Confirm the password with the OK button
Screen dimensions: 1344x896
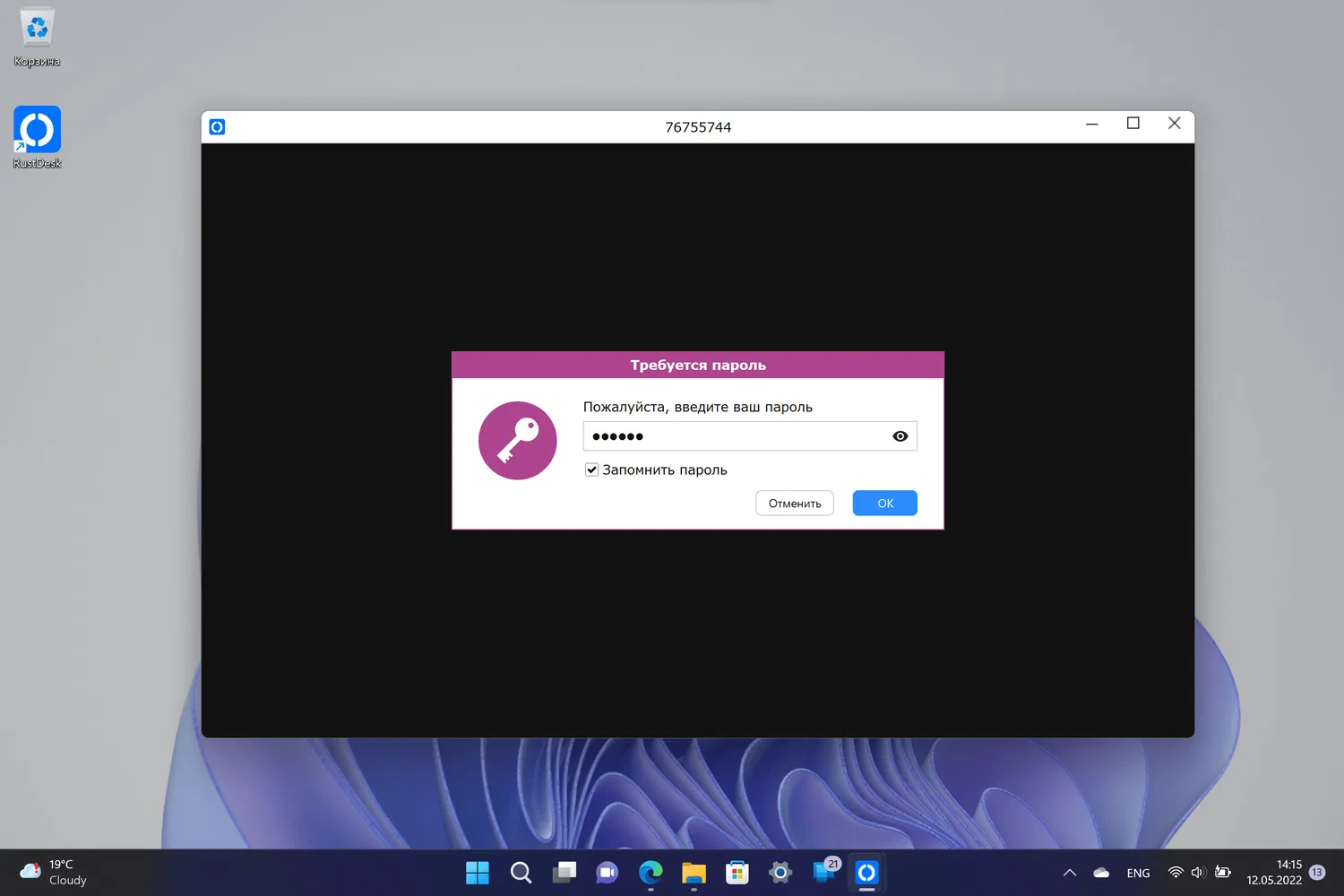885,504
